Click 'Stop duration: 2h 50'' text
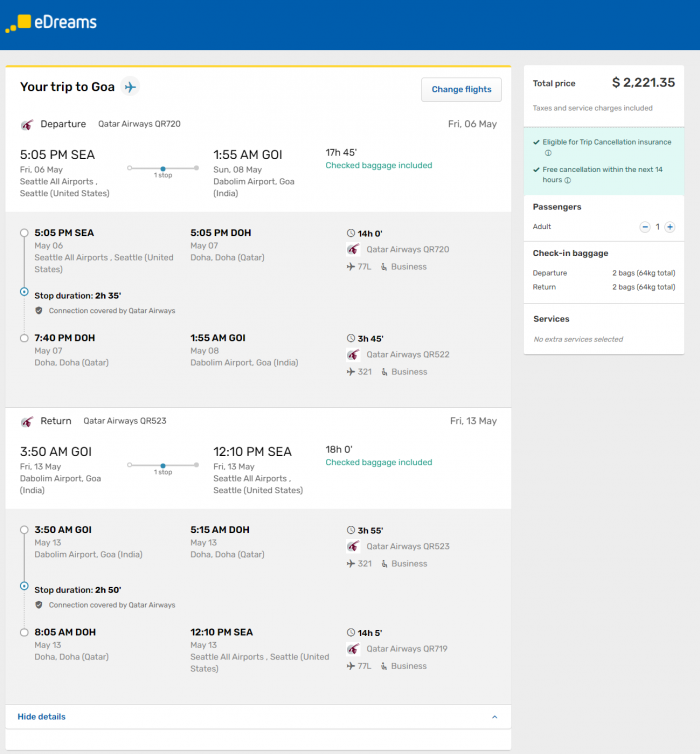 tap(78, 590)
